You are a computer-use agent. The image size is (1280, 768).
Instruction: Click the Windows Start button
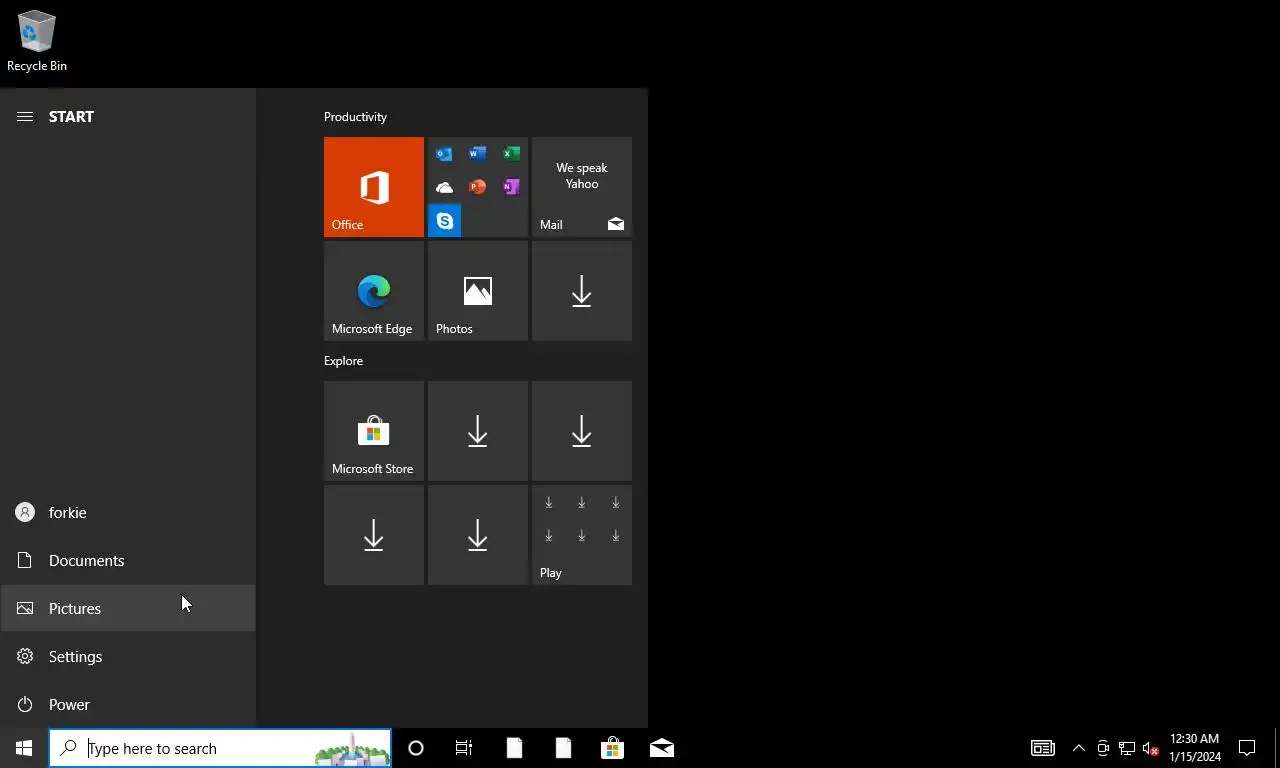(x=24, y=748)
